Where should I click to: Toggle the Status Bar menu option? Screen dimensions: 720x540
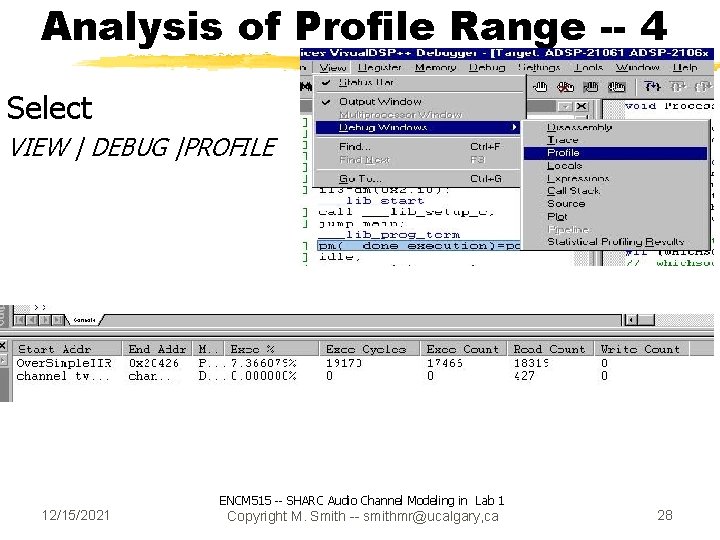419,83
